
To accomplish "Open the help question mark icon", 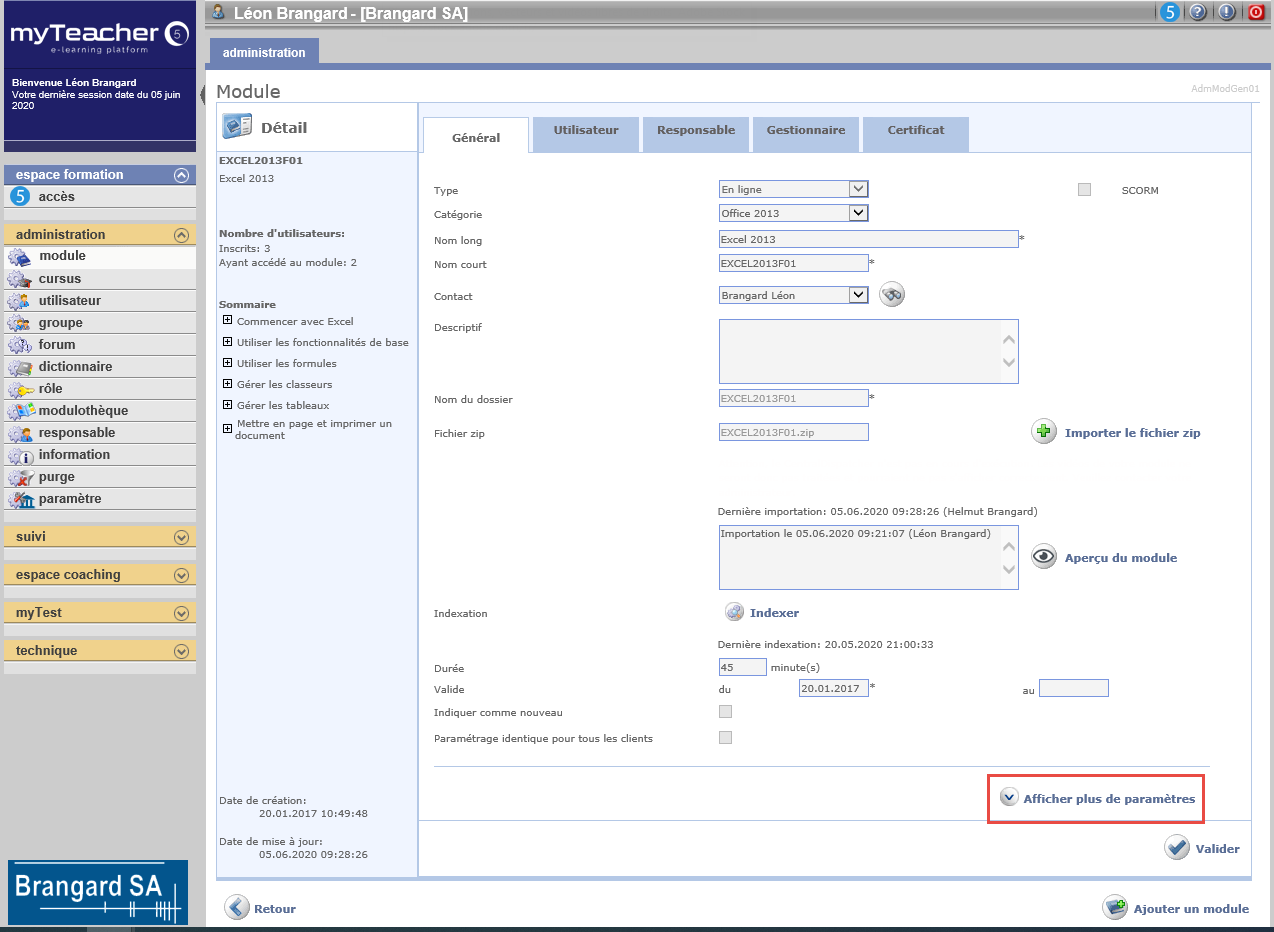I will point(1197,13).
